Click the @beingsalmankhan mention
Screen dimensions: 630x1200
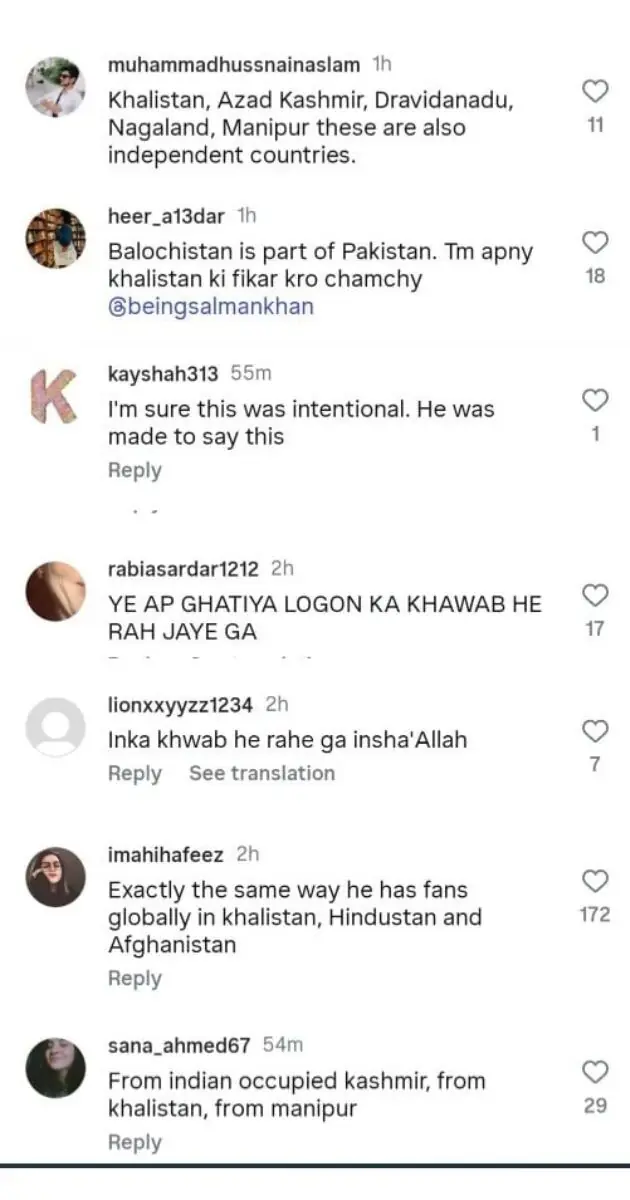tap(211, 307)
